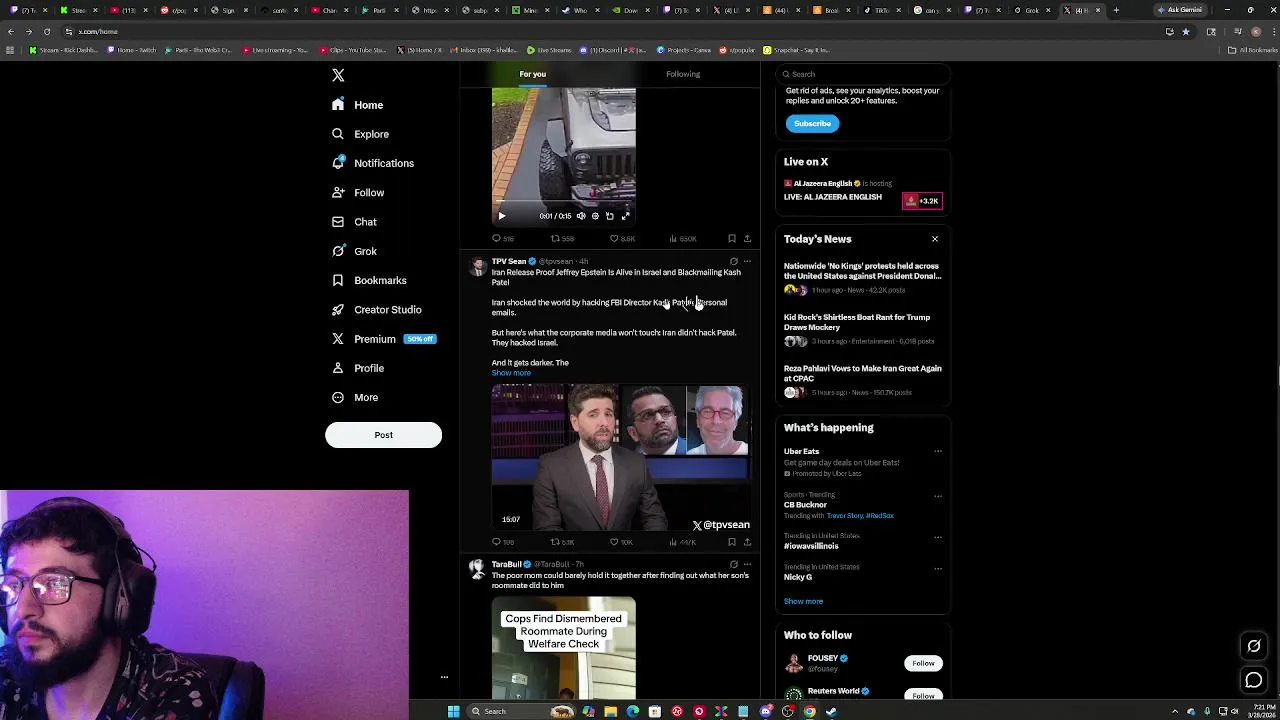Screen dimensions: 1280x720
Task: Open Grok icon on TaraBull post
Action: (x=733, y=564)
